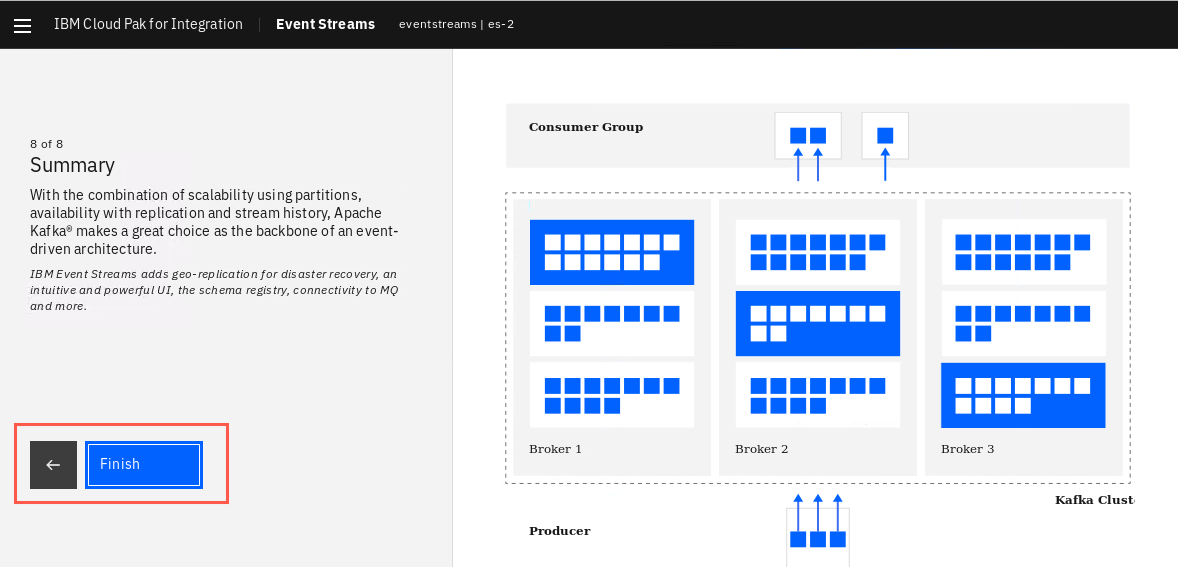Click the two-square consumer box
Viewport: 1178px width, 567px height.
[x=808, y=136]
